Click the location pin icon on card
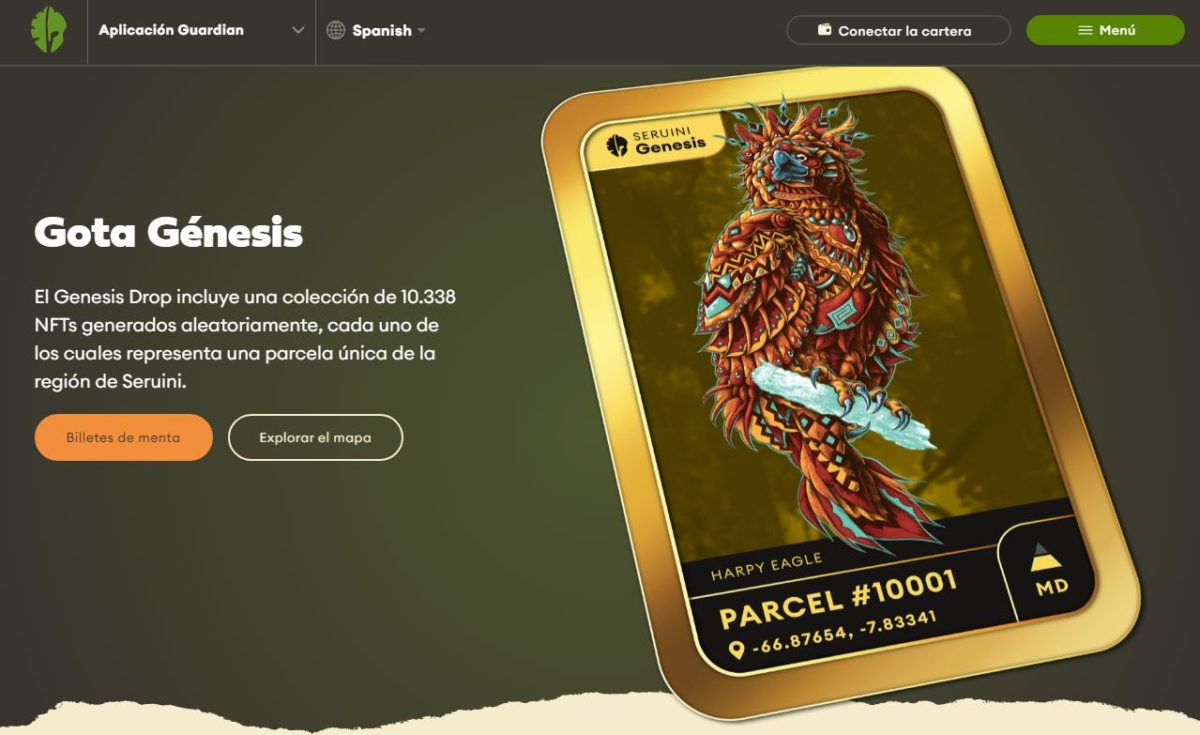The image size is (1200, 735). tap(737, 650)
